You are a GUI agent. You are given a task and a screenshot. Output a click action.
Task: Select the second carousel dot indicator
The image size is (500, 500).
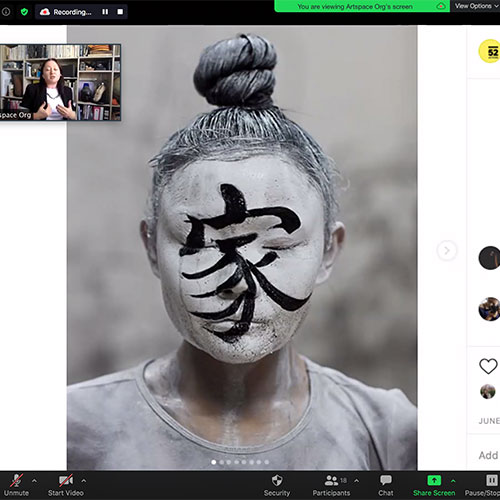pyautogui.click(x=221, y=462)
